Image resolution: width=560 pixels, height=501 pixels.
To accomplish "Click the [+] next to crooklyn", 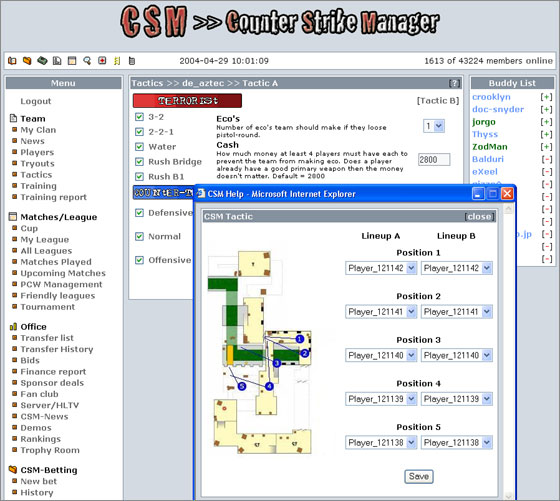I will point(546,97).
